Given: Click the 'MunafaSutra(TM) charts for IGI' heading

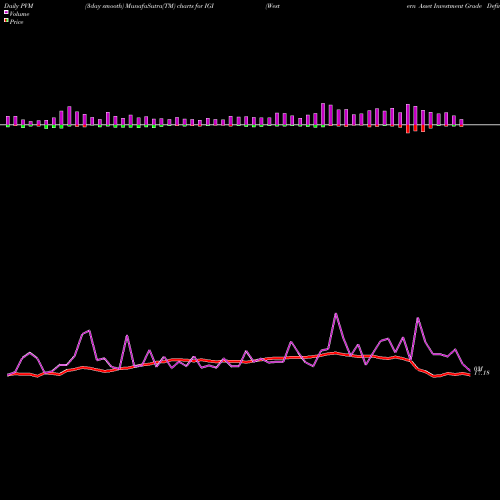Looking at the screenshot, I should (170, 6).
